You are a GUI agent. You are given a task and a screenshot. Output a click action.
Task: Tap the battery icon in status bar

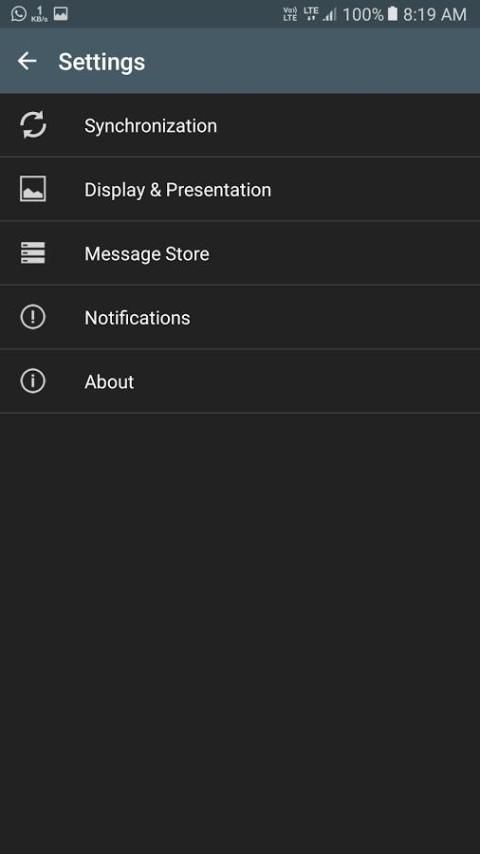pos(392,14)
